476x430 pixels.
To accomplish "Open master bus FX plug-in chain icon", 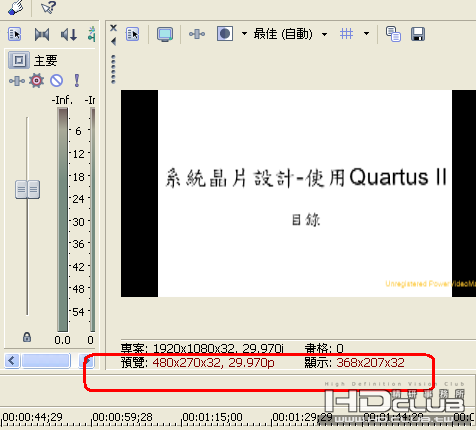I will tap(17, 81).
